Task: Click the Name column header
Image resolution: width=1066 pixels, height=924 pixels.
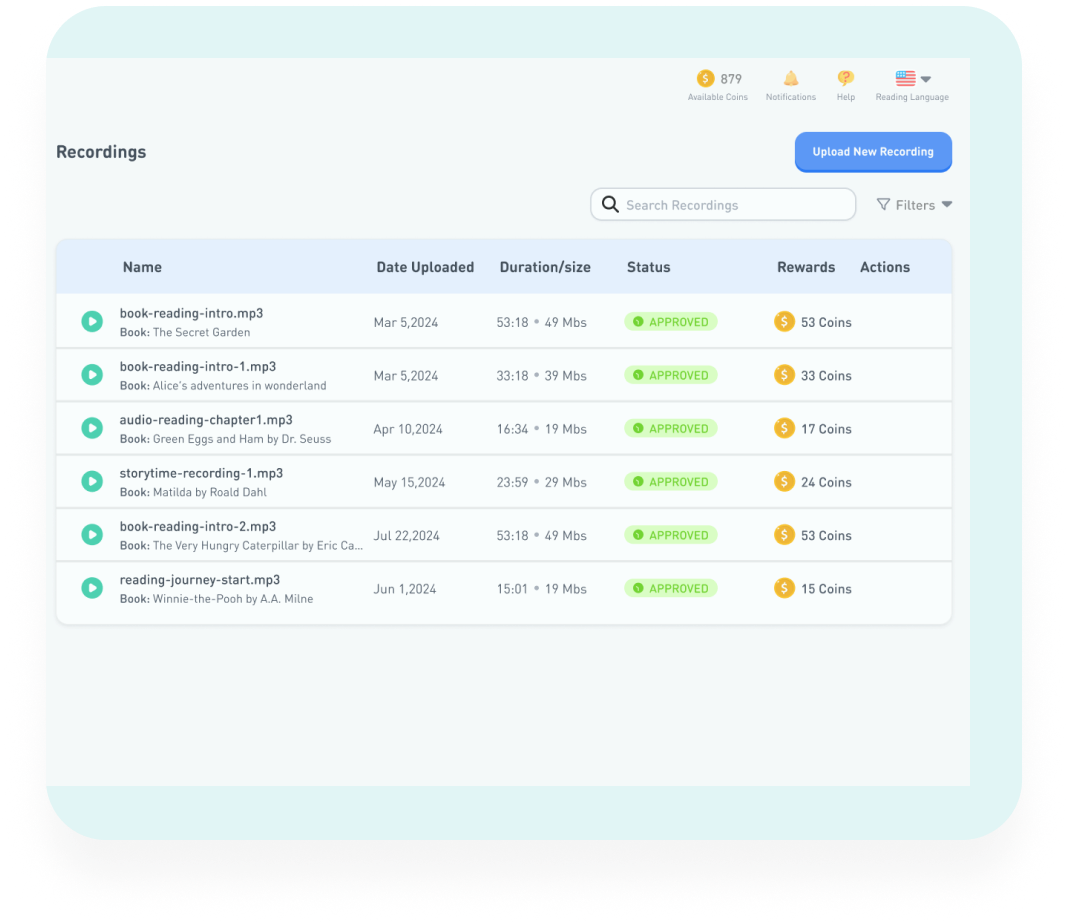Action: 142,267
